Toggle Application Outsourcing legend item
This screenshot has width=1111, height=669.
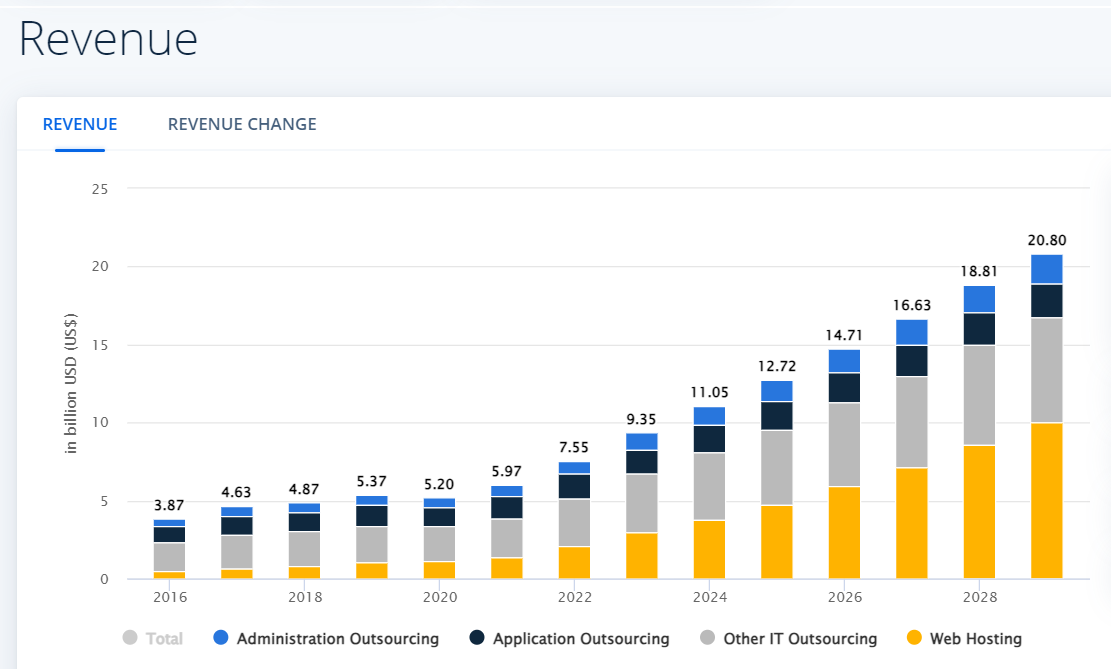tap(570, 638)
